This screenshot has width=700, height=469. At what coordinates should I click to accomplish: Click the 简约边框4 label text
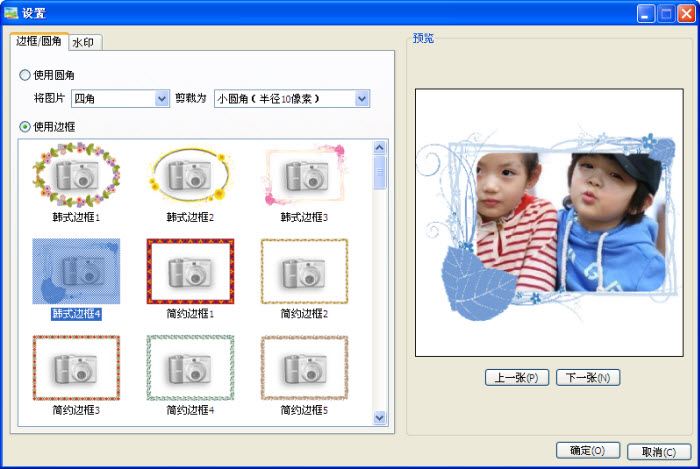click(x=191, y=410)
